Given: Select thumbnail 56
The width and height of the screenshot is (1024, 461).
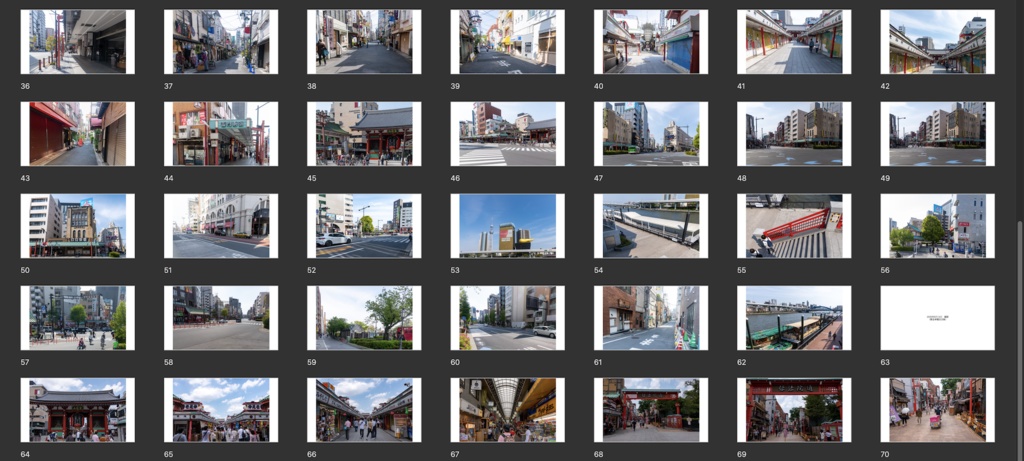Looking at the screenshot, I should pos(938,226).
